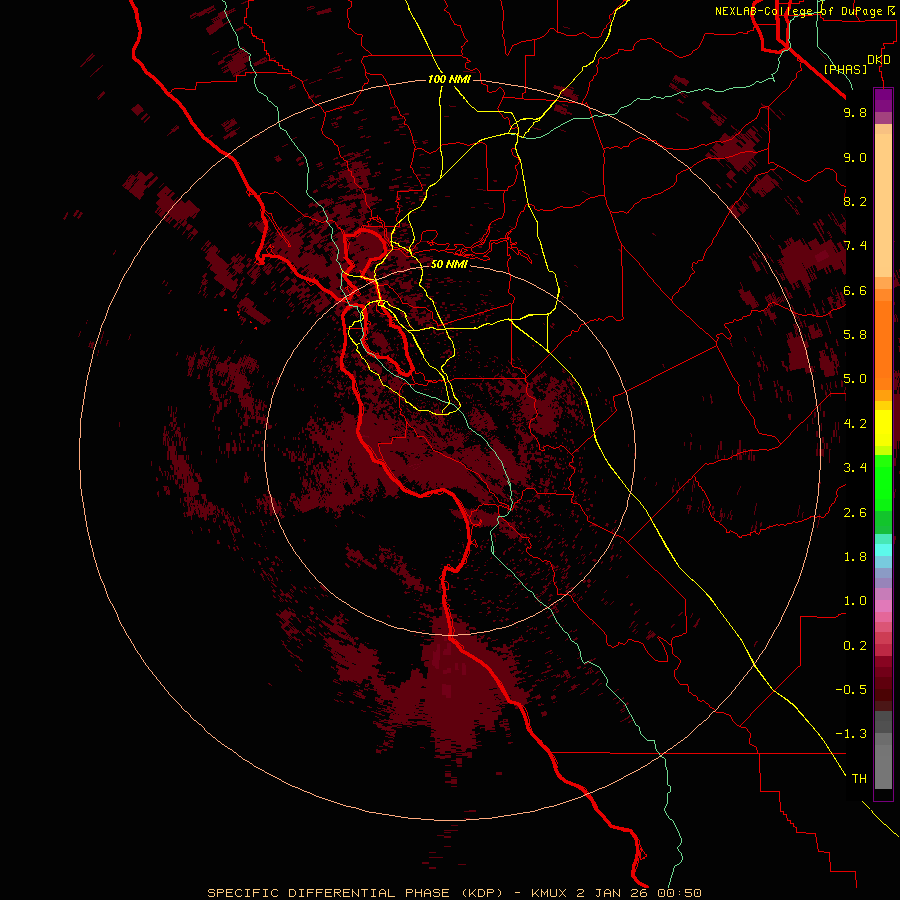Click the 0.2 scale value

[x=855, y=646]
